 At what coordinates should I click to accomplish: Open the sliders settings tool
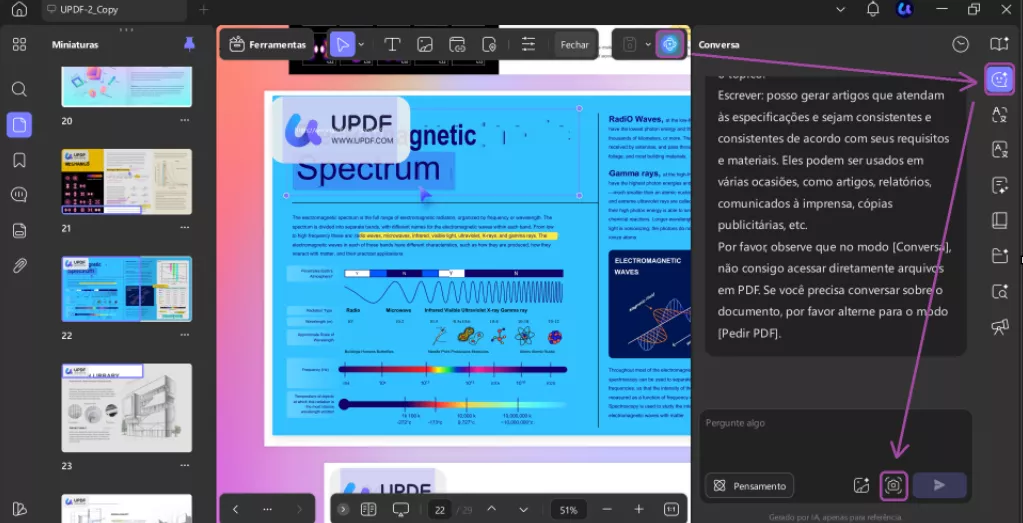[x=528, y=44]
